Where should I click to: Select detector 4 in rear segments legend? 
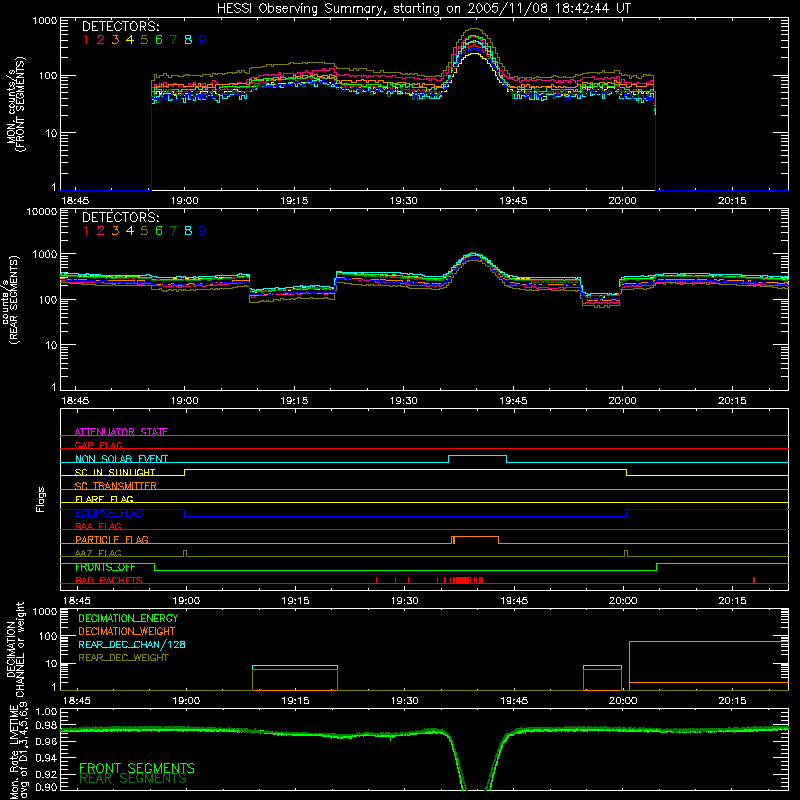pos(130,231)
